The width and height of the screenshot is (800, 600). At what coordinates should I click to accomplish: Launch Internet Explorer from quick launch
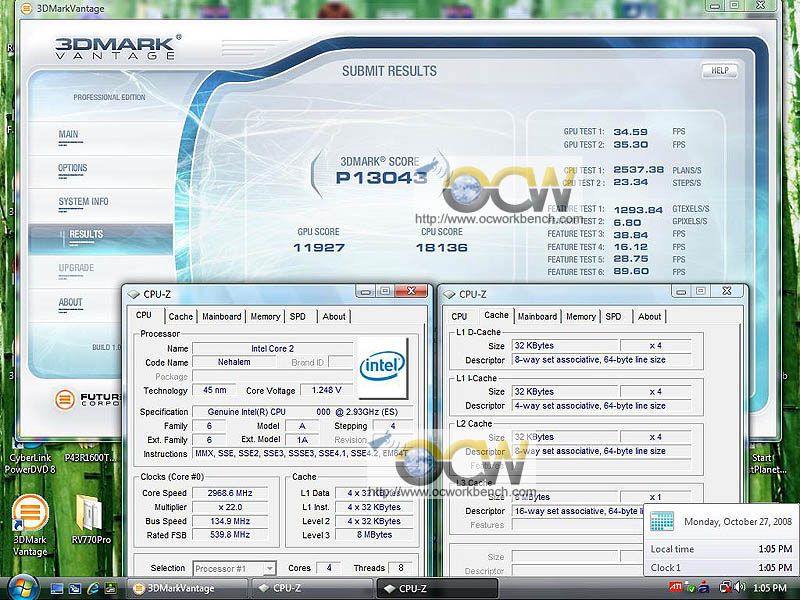pos(92,588)
